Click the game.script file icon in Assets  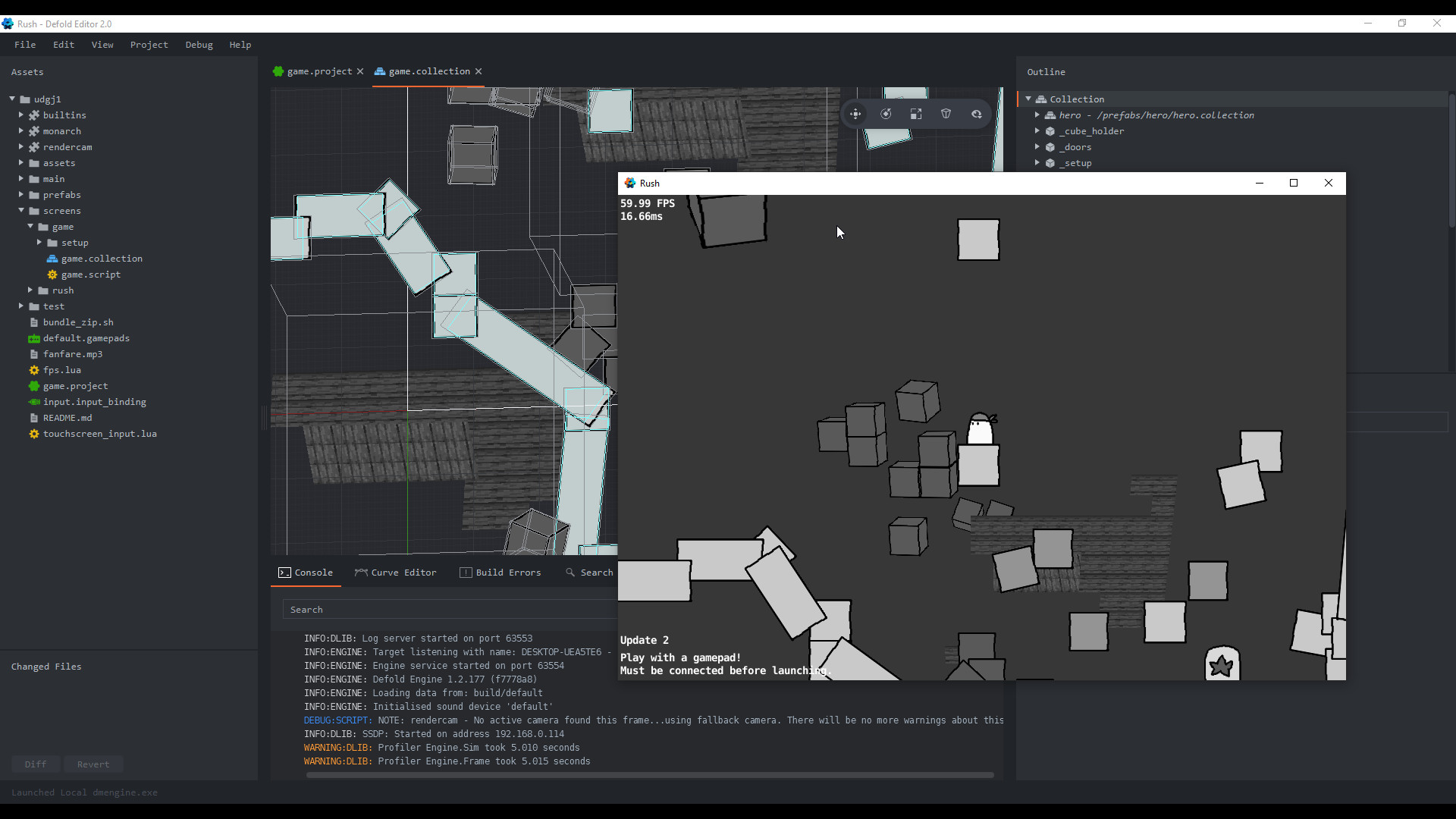point(52,275)
